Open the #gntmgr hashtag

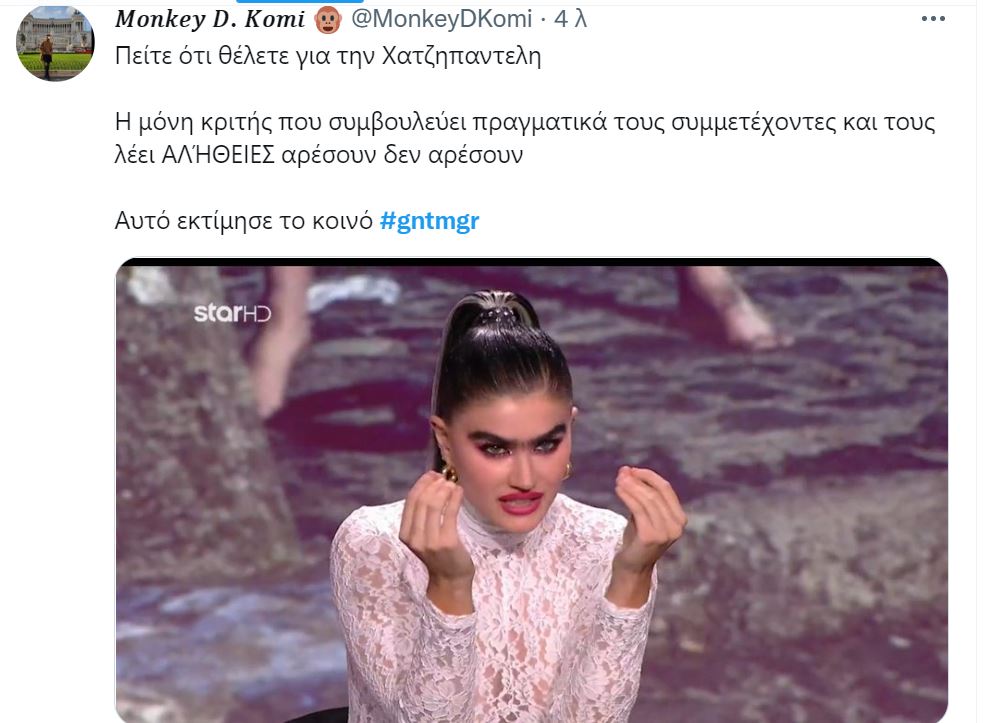(429, 220)
